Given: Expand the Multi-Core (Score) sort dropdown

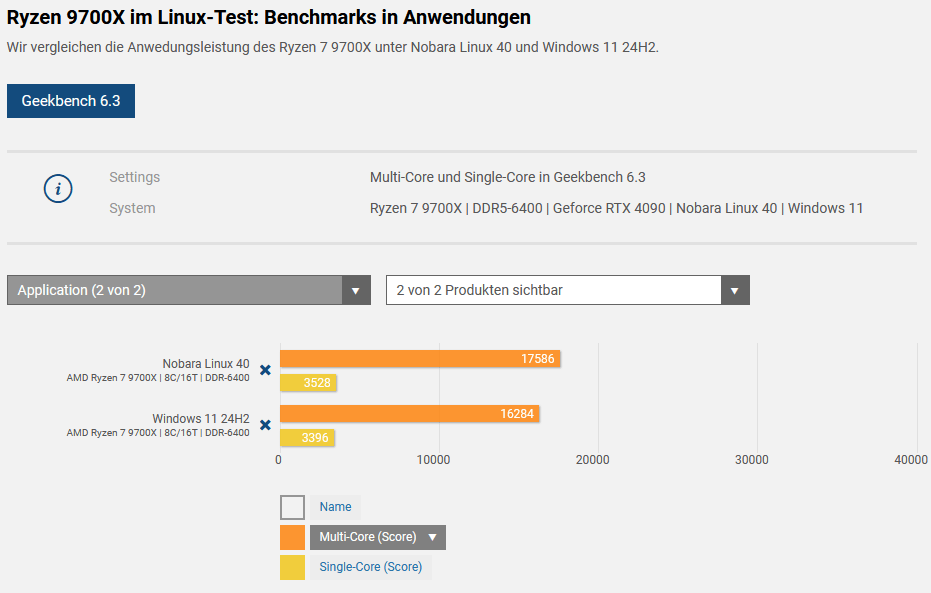Looking at the screenshot, I should 378,537.
